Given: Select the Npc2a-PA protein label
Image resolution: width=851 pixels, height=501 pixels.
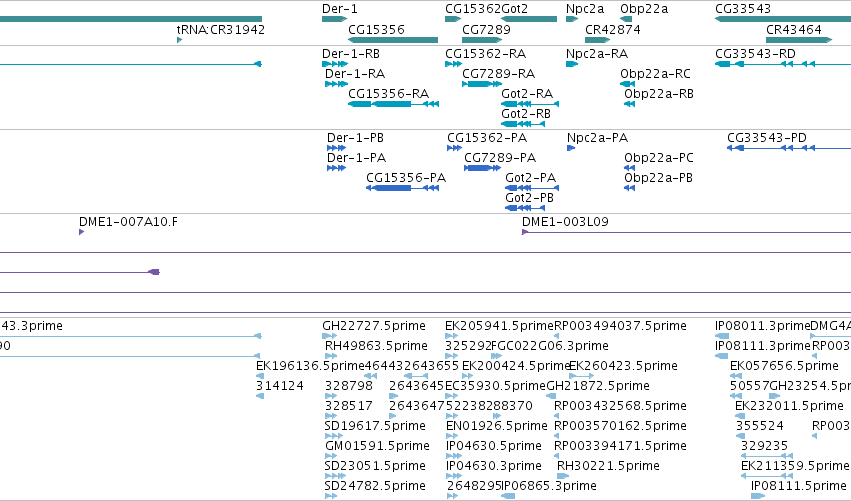Looking at the screenshot, I should [x=598, y=138].
